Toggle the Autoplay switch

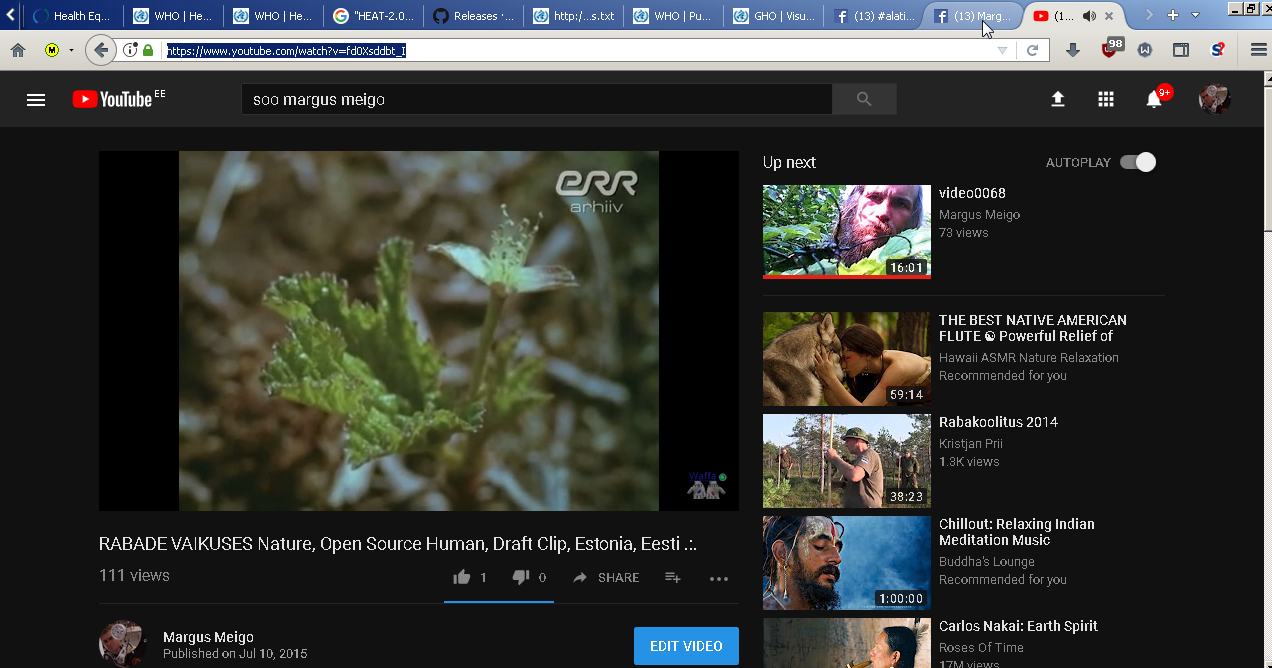tap(1138, 162)
